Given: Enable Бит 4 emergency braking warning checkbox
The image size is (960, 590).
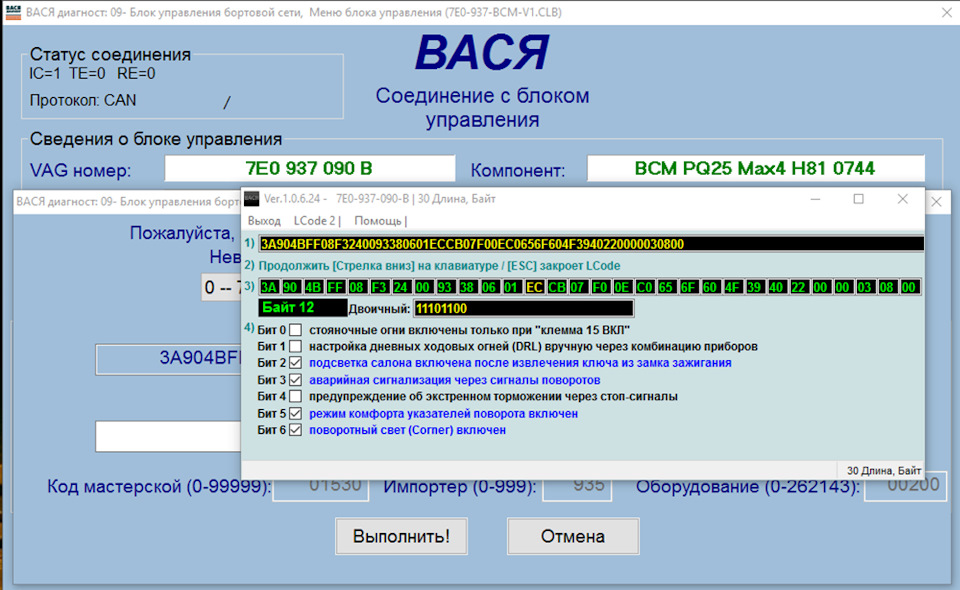Looking at the screenshot, I should (295, 397).
